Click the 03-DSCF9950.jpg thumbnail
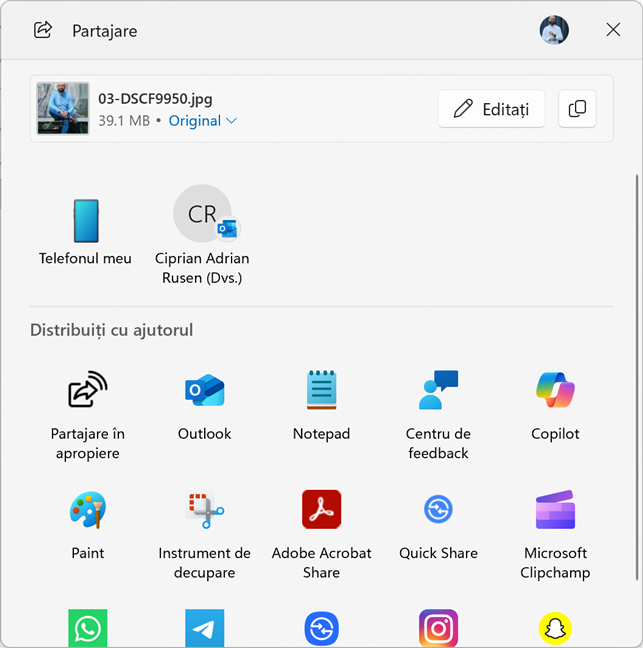 [x=63, y=109]
